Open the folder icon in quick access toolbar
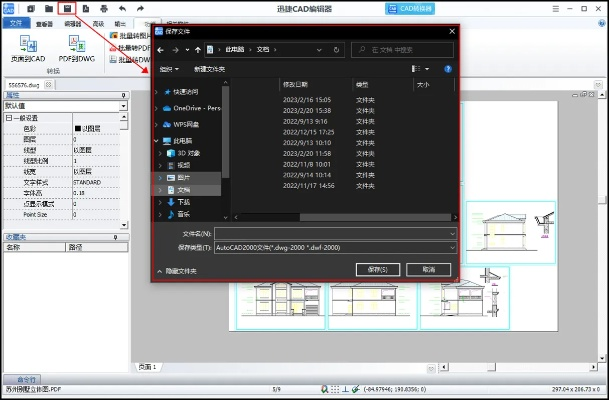The width and height of the screenshot is (609, 400). [x=49, y=8]
